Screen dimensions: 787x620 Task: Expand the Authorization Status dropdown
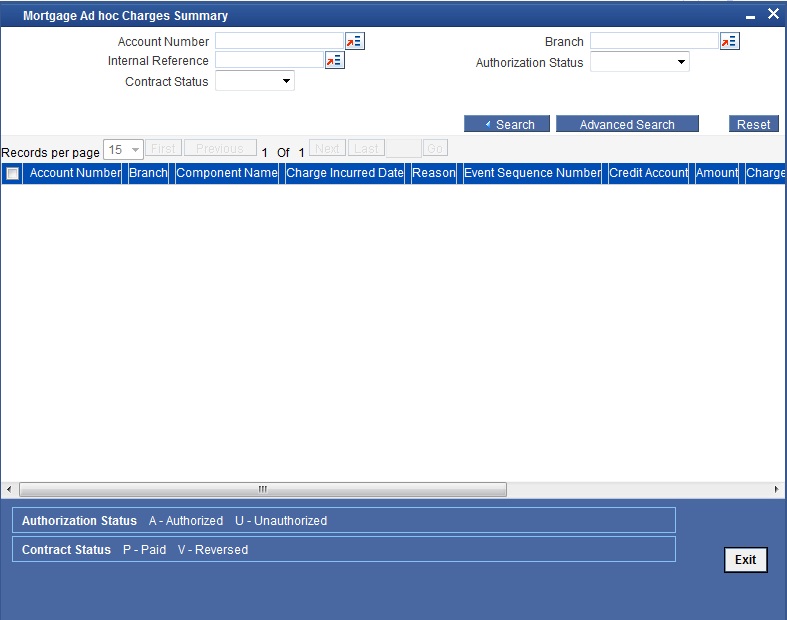point(639,62)
